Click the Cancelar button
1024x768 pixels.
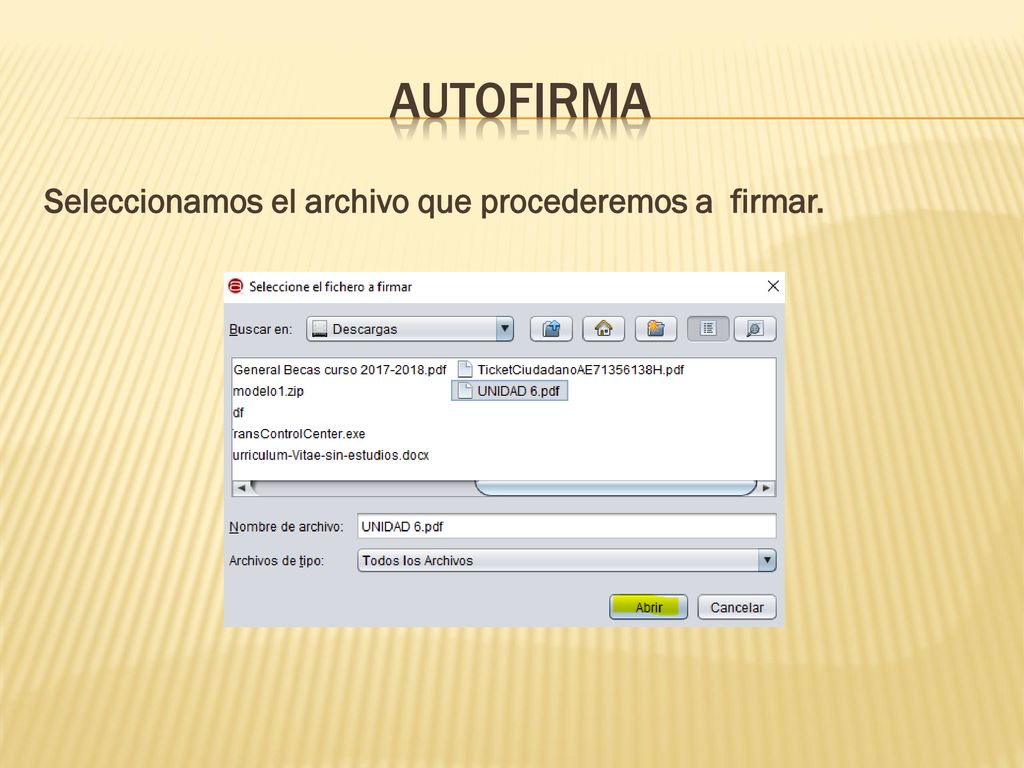737,607
